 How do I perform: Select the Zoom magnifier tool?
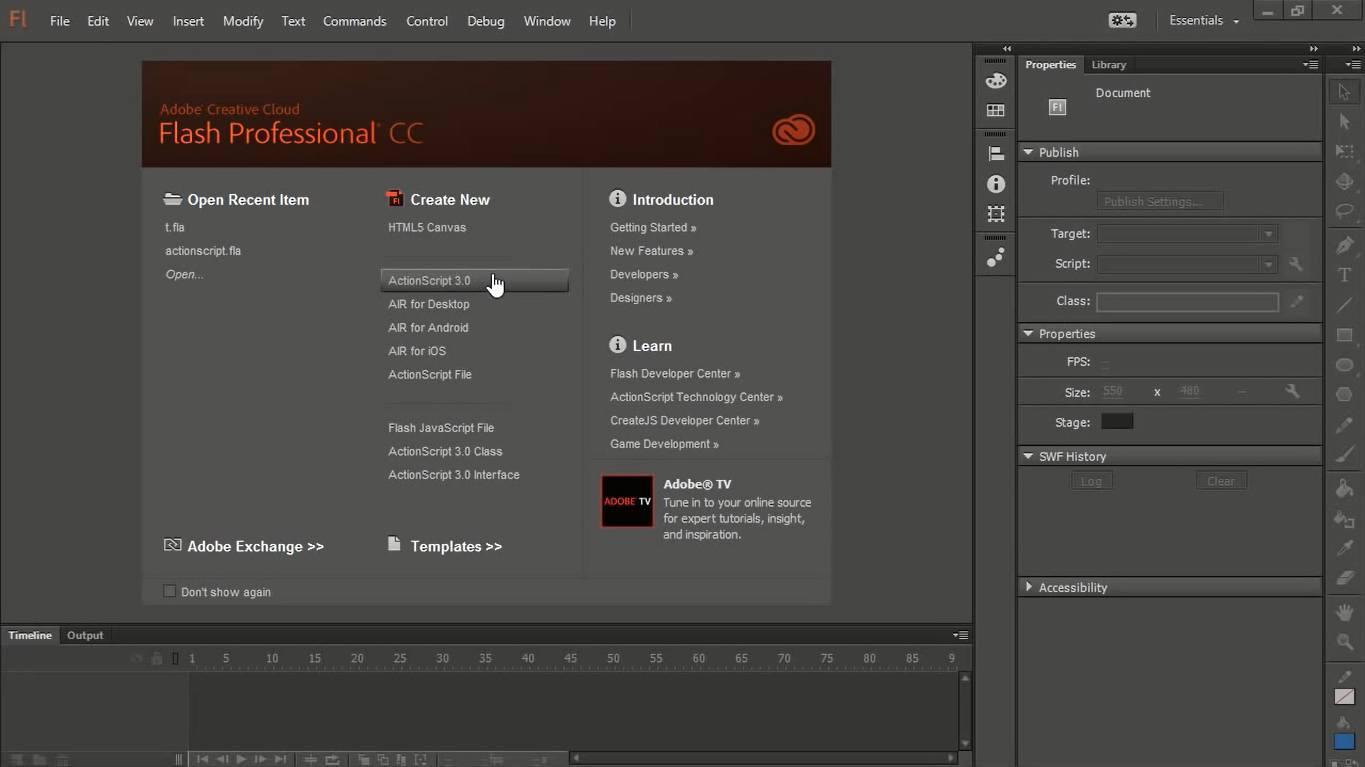(1344, 642)
